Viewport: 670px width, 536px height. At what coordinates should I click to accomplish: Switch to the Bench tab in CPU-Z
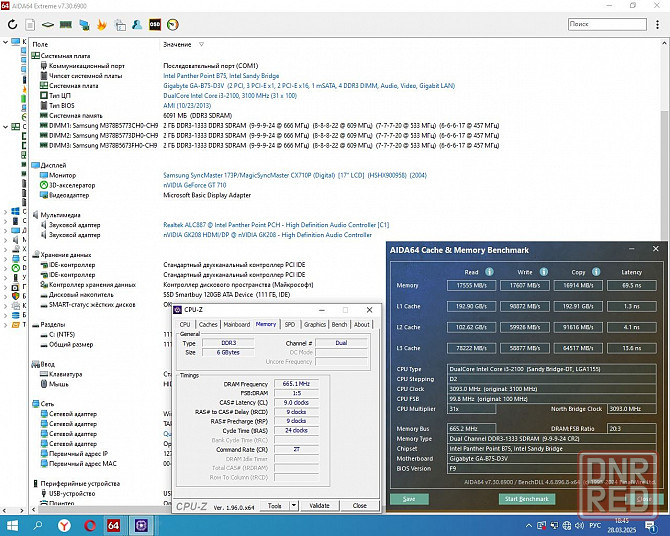(339, 324)
